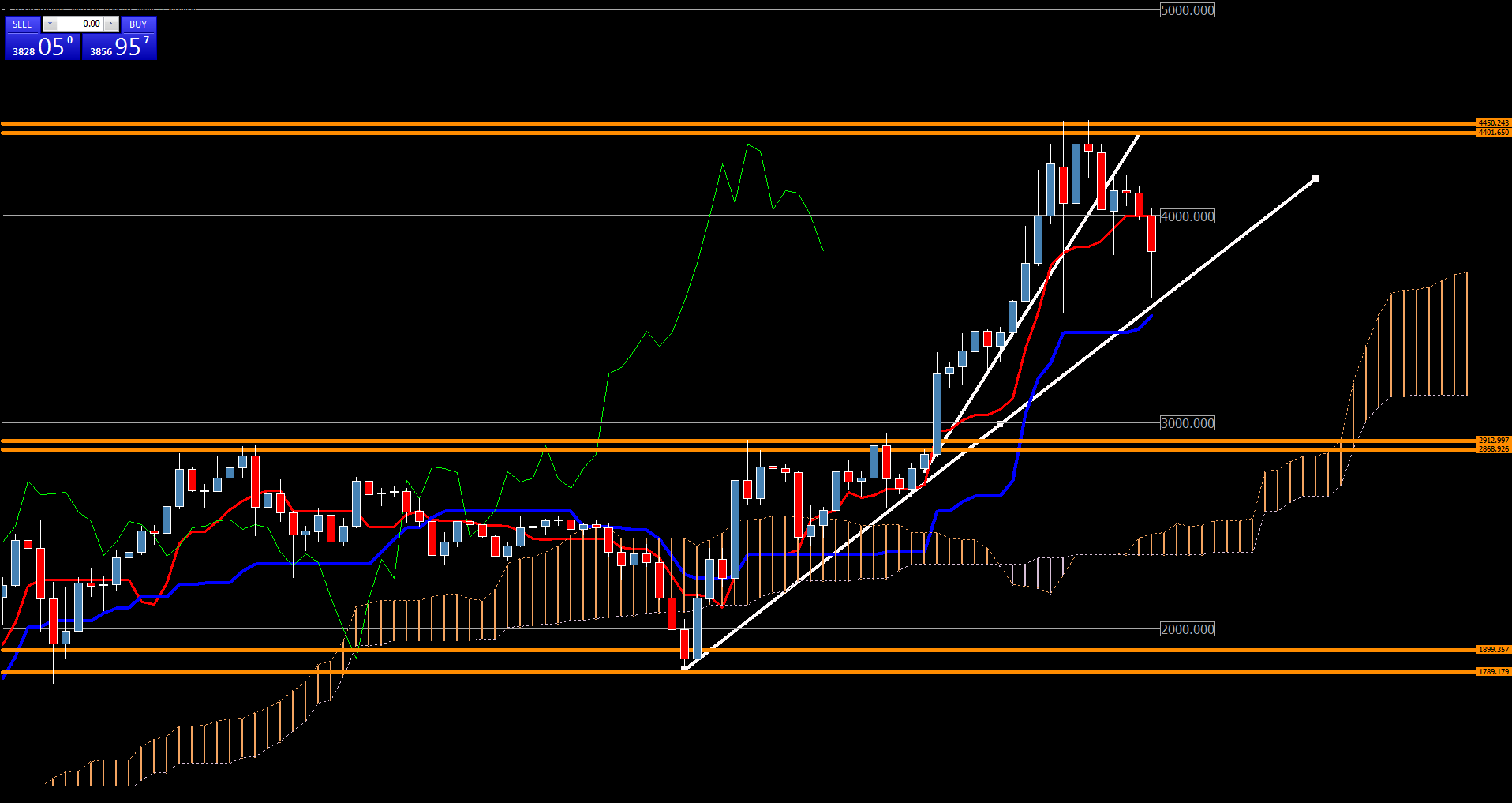Select the trendline's middle anchor handle
Image resolution: width=1512 pixels, height=803 pixels.
[x=1000, y=424]
